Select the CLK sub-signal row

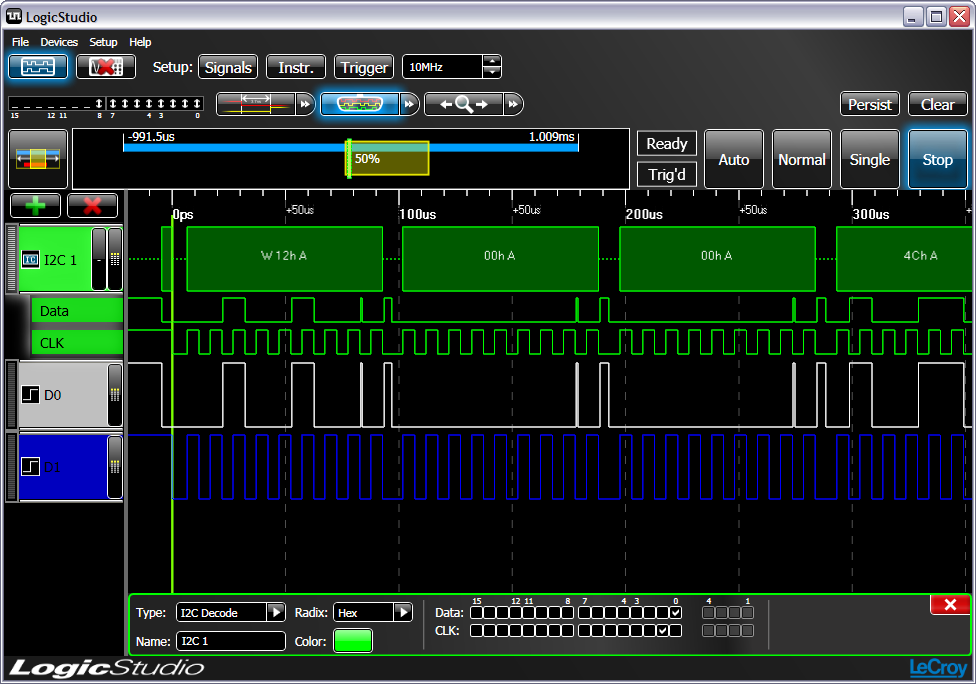(77, 342)
